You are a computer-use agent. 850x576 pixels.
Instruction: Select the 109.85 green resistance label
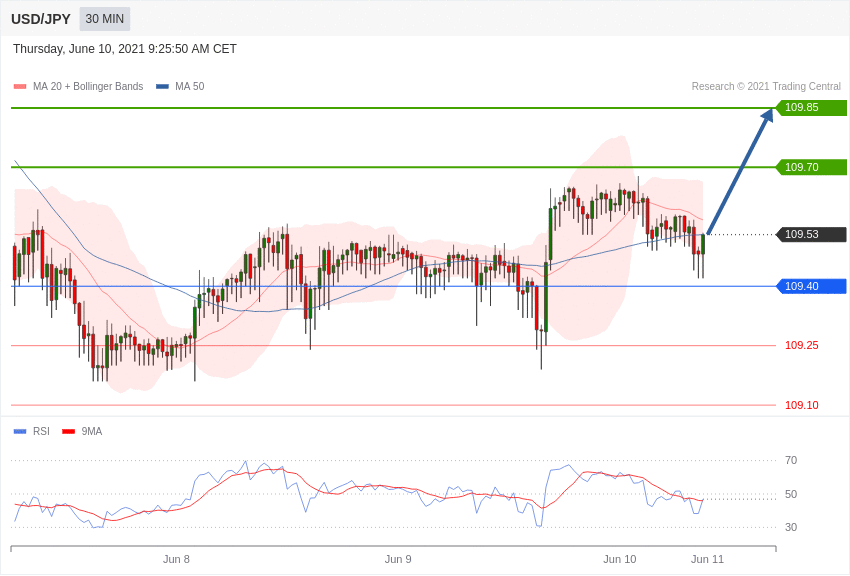tap(812, 107)
